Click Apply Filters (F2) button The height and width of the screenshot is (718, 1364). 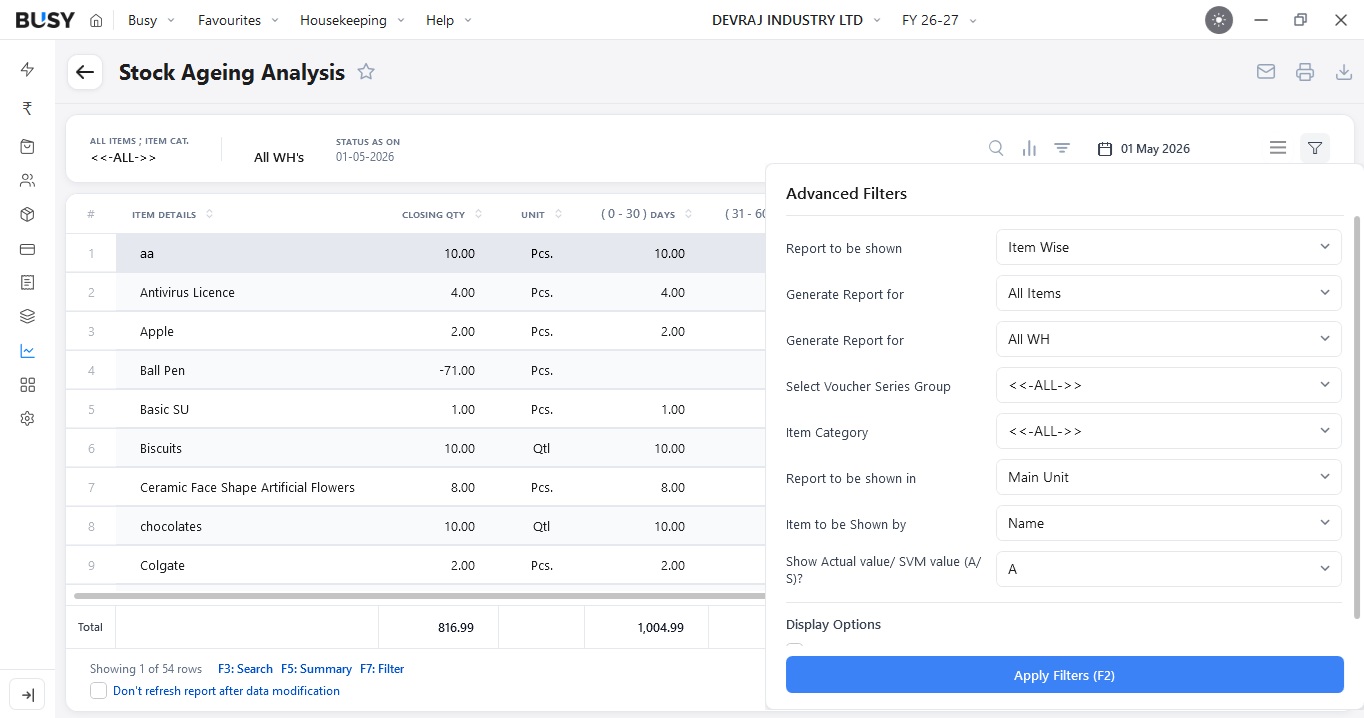(x=1064, y=675)
